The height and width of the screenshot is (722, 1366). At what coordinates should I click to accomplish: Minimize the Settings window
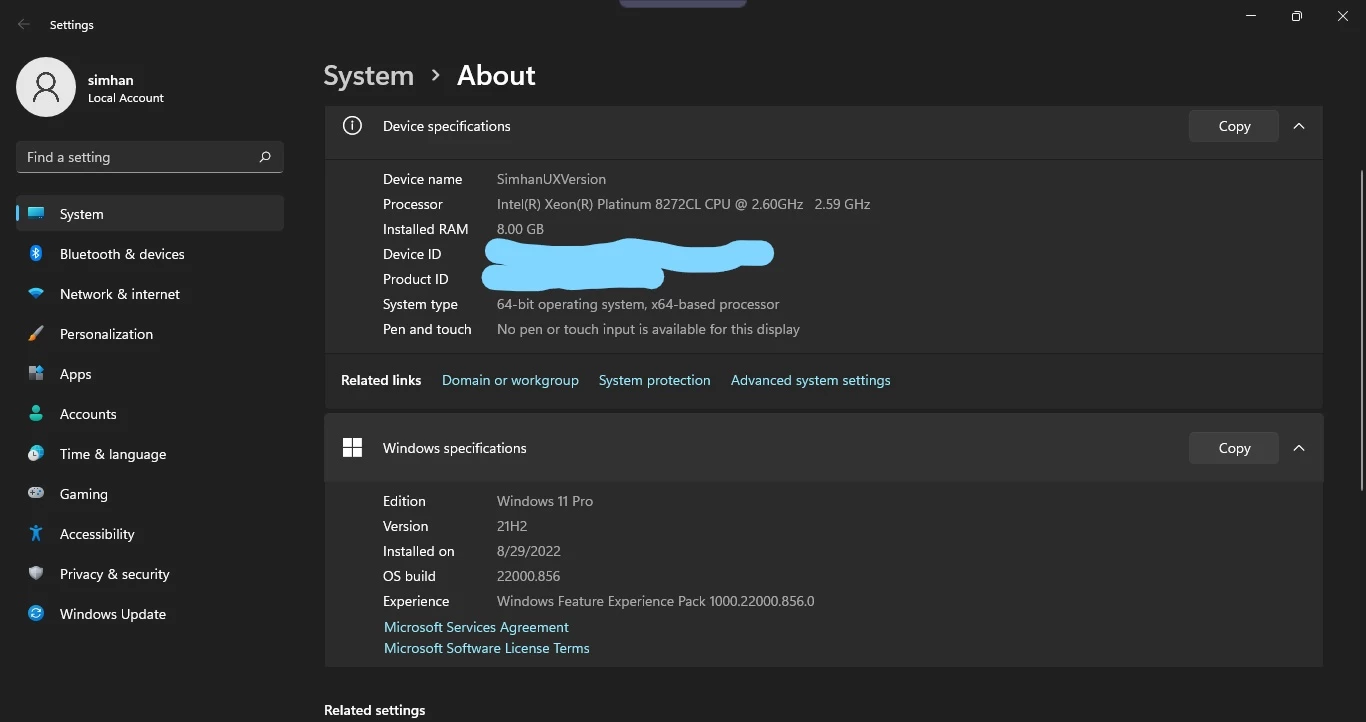coord(1251,16)
